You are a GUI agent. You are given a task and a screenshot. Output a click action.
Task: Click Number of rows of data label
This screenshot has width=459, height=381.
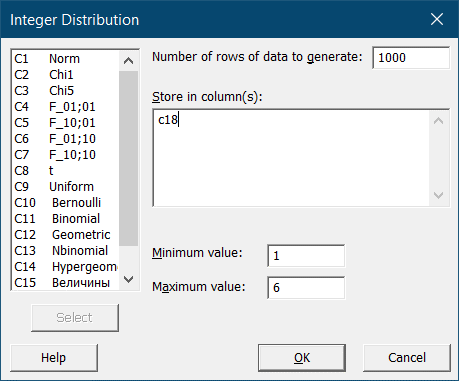click(x=257, y=57)
